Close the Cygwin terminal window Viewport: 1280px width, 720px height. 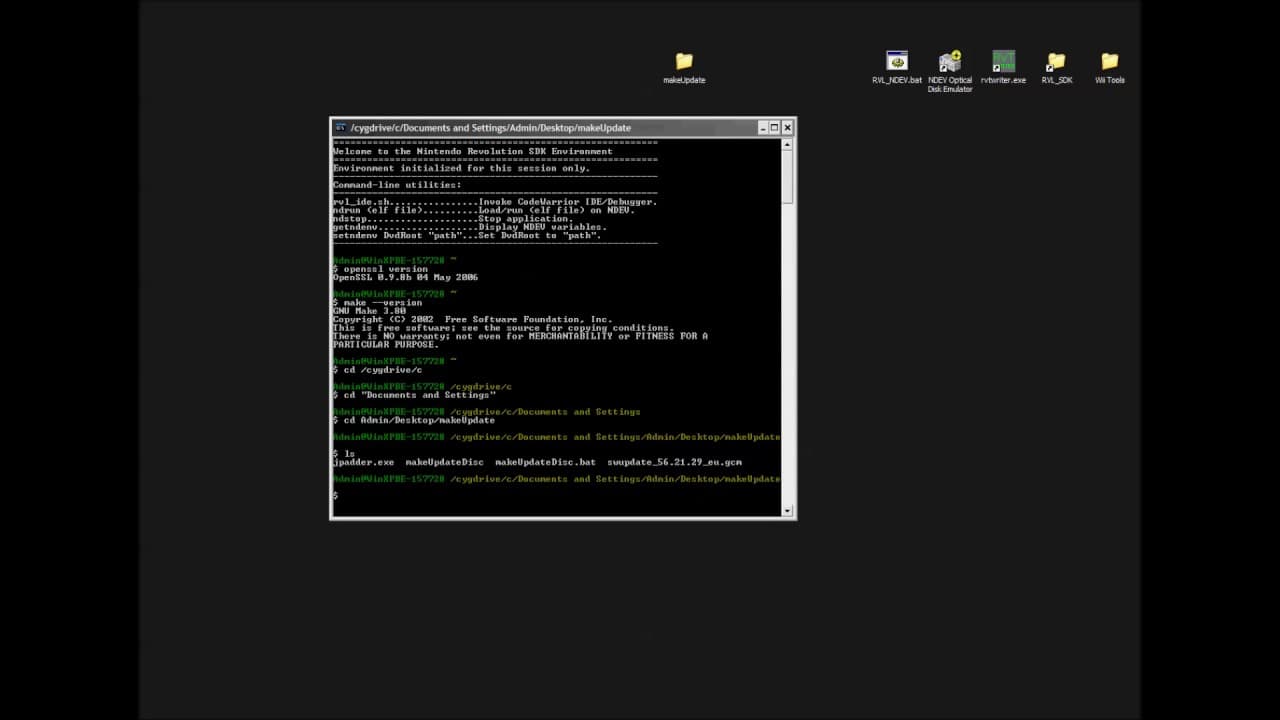point(787,128)
